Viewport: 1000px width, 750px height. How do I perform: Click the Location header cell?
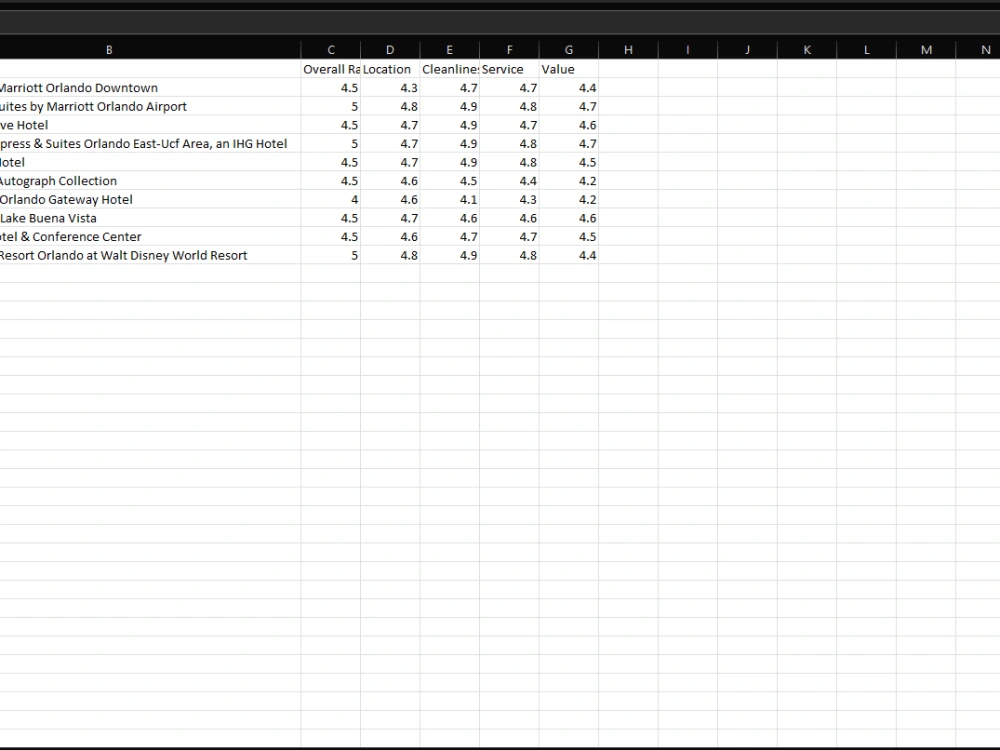[x=390, y=69]
